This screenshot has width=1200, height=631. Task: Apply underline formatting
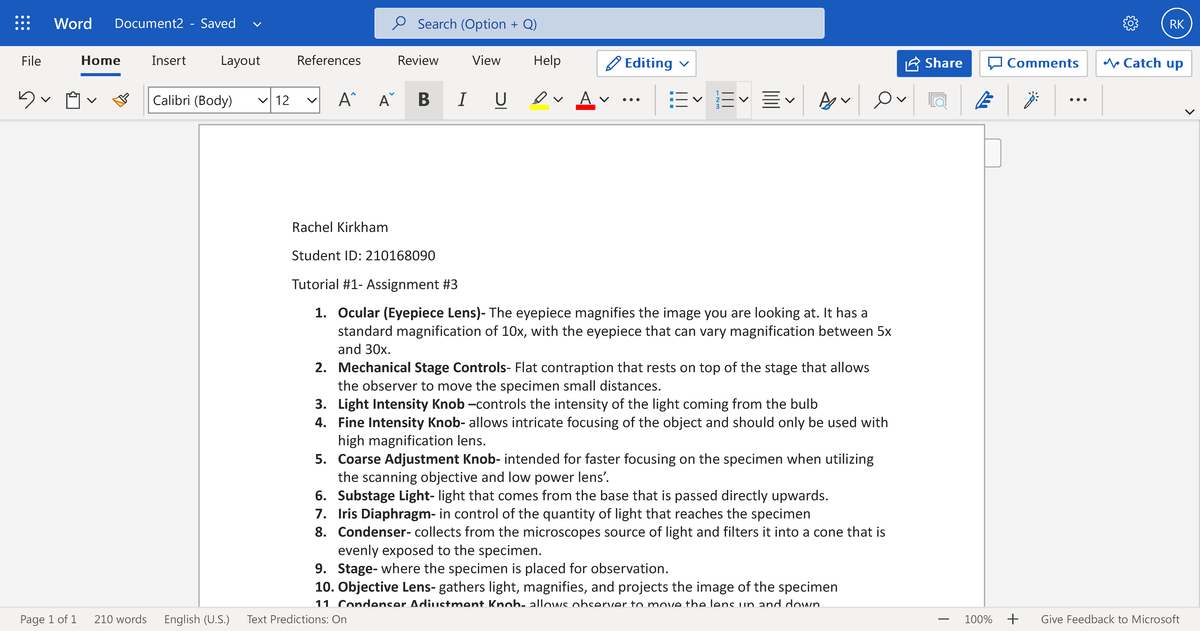pyautogui.click(x=500, y=99)
